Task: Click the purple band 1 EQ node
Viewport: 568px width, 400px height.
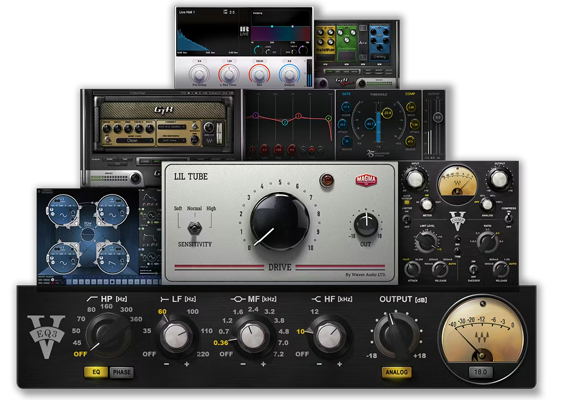Action: [255, 116]
